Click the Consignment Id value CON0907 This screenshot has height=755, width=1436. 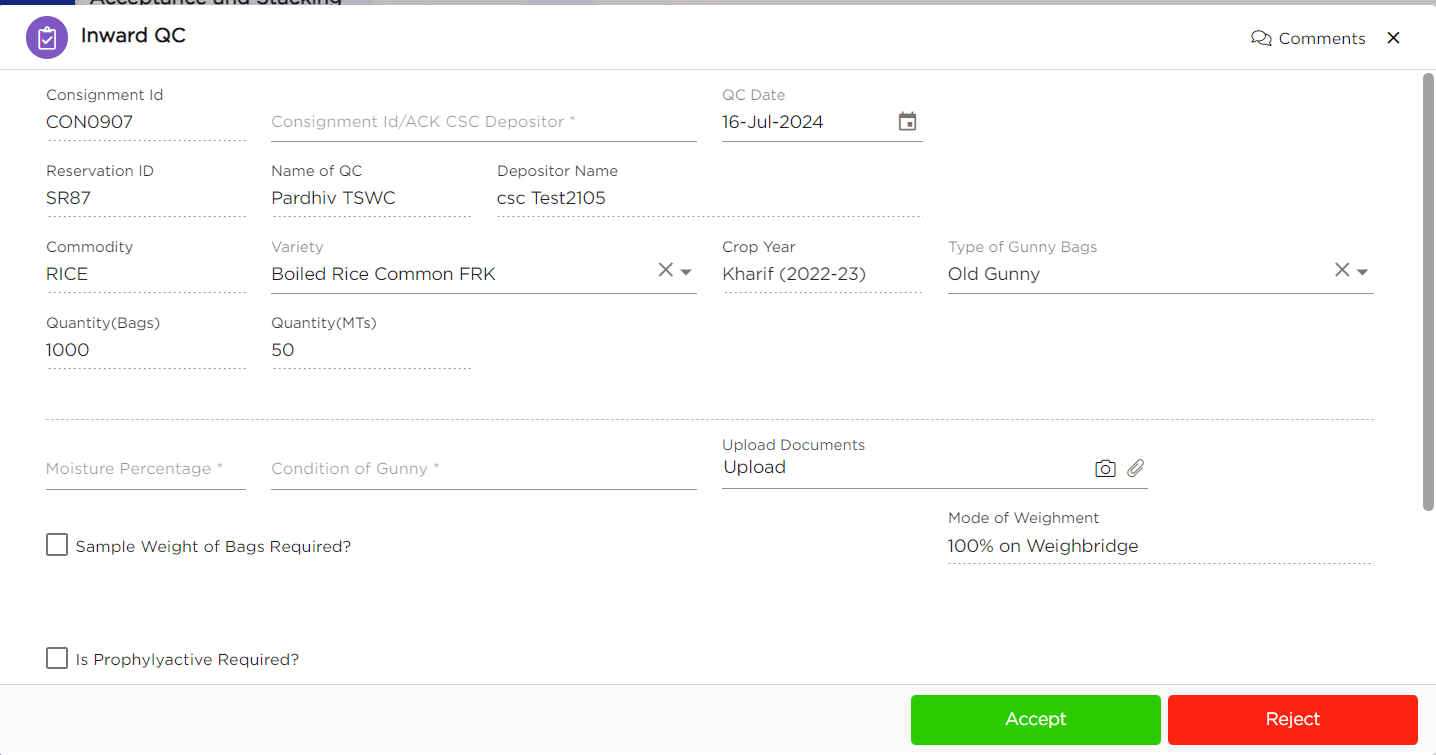pyautogui.click(x=90, y=122)
